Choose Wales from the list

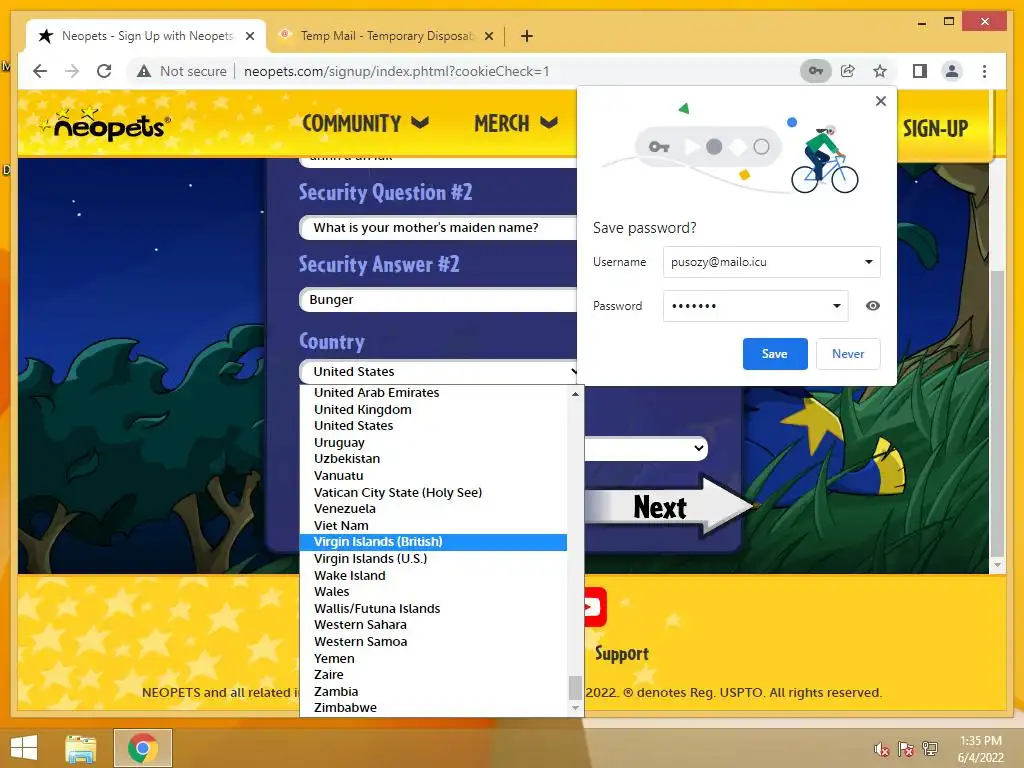coord(434,592)
